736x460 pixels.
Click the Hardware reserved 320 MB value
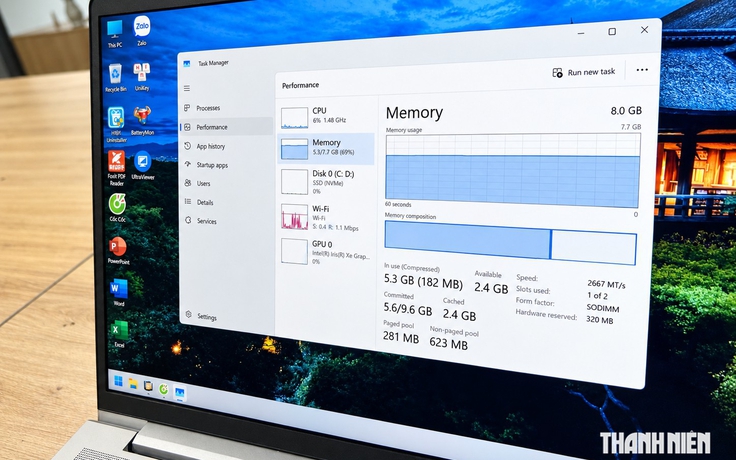pyautogui.click(x=599, y=320)
